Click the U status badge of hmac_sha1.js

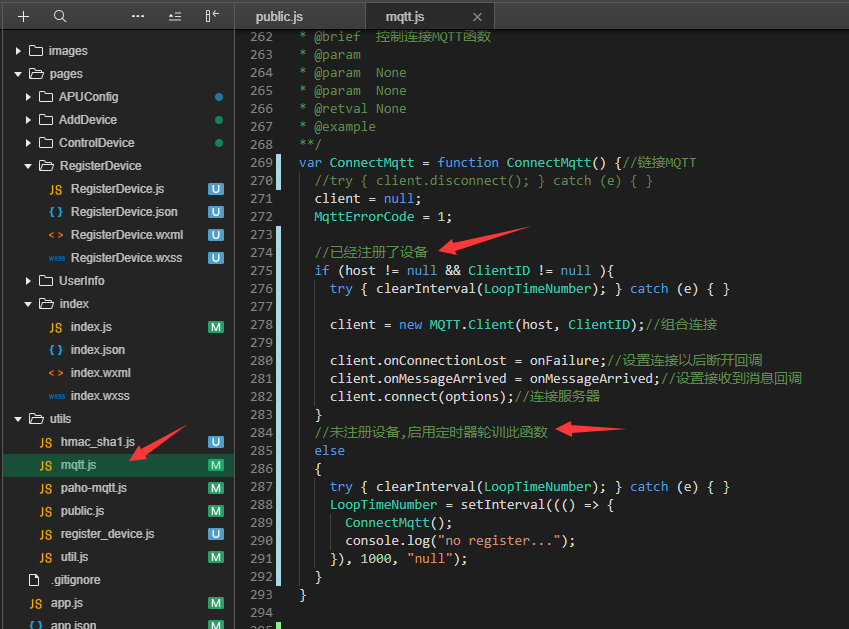216,442
